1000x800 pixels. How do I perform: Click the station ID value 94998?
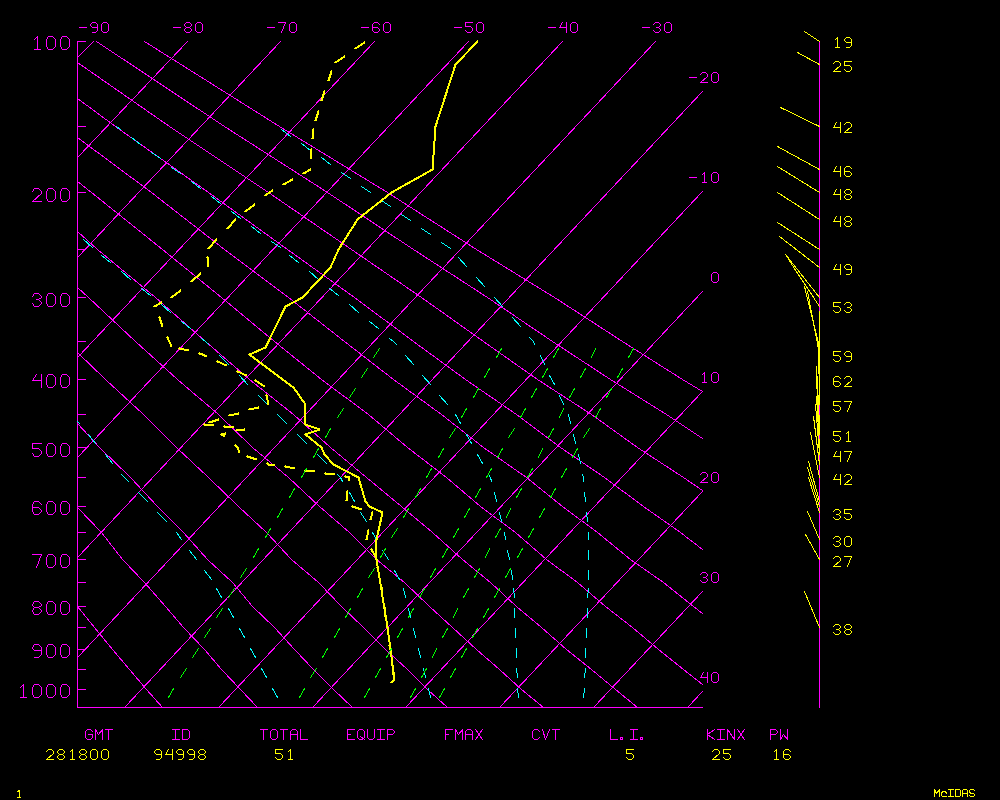(180, 755)
